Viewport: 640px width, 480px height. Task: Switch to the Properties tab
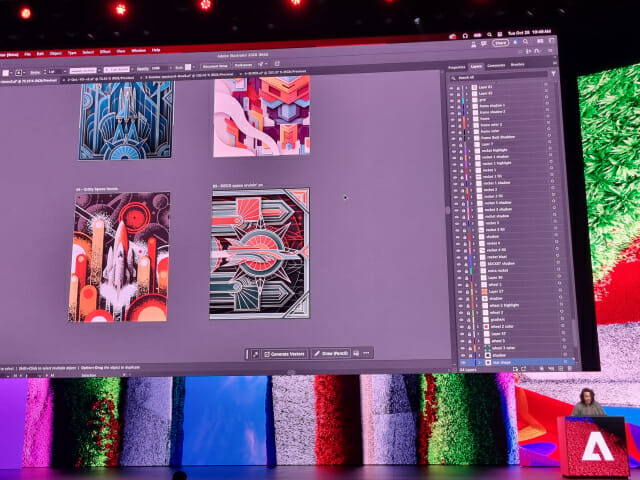(x=461, y=65)
